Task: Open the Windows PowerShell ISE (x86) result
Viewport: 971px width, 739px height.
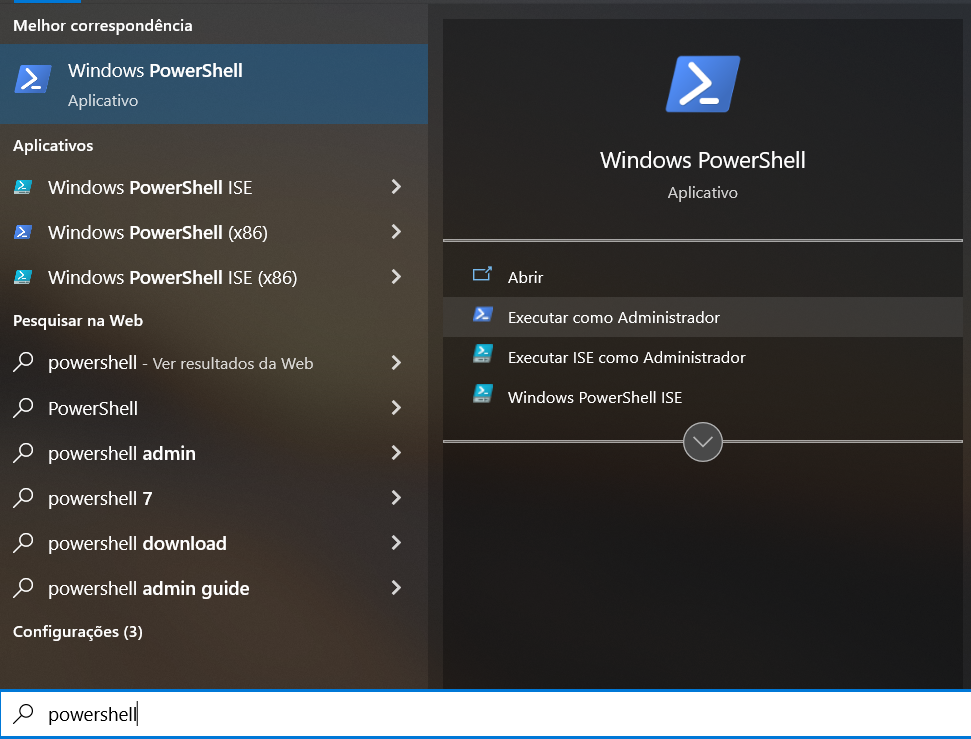Action: click(214, 277)
